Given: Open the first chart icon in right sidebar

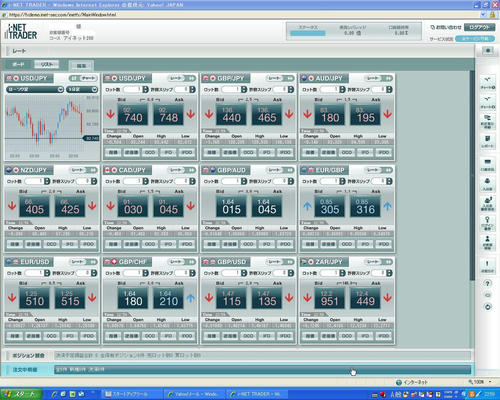Looking at the screenshot, I should 487,82.
